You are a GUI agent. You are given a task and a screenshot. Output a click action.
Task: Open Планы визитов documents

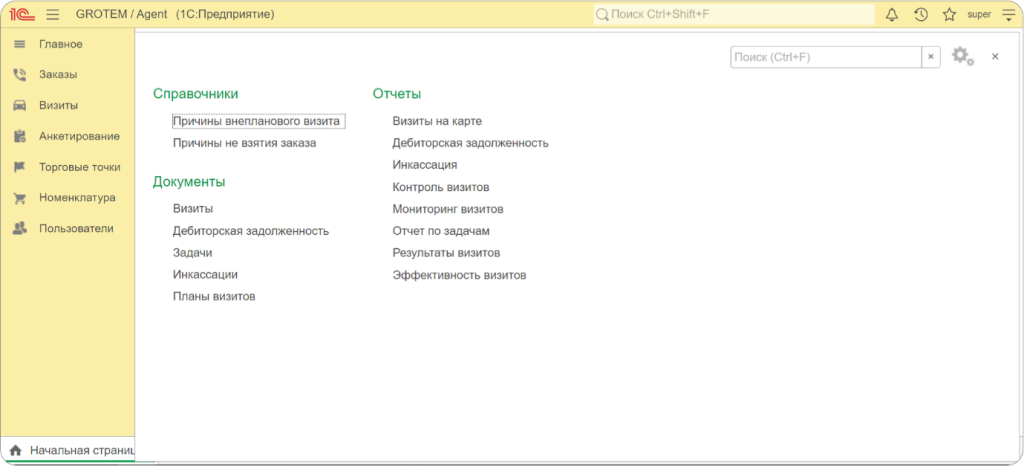[x=214, y=296]
